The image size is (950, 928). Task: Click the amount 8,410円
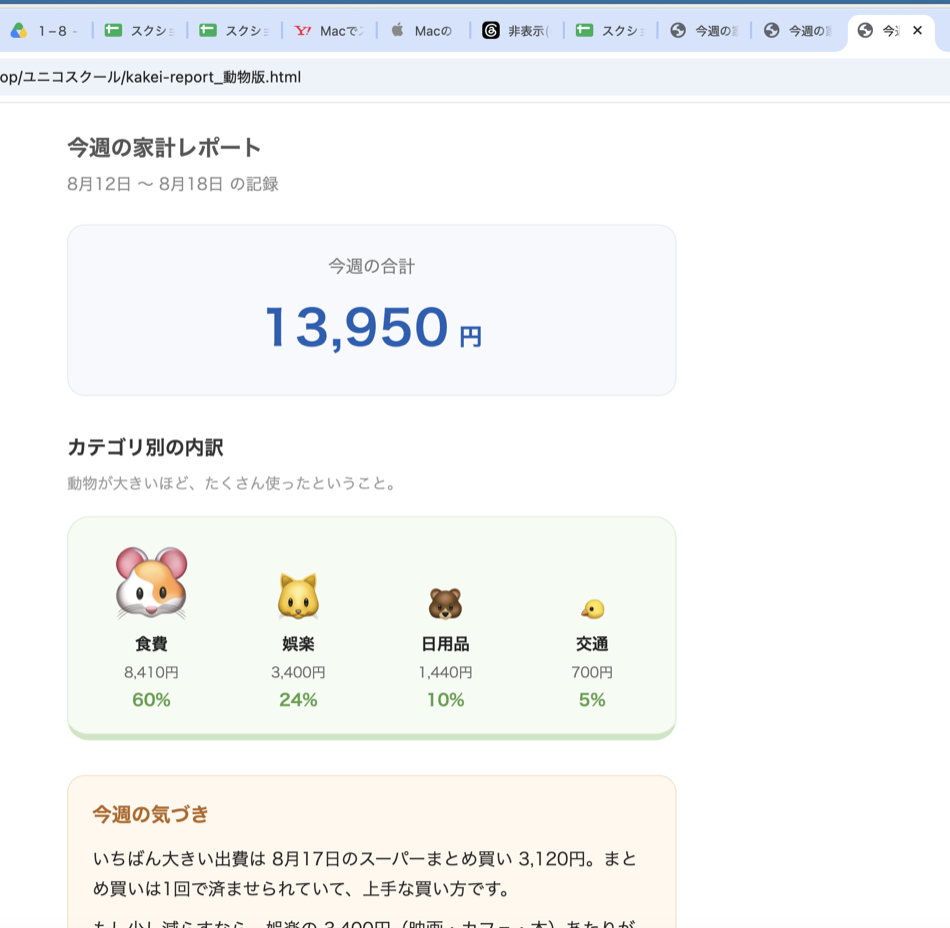tap(151, 672)
